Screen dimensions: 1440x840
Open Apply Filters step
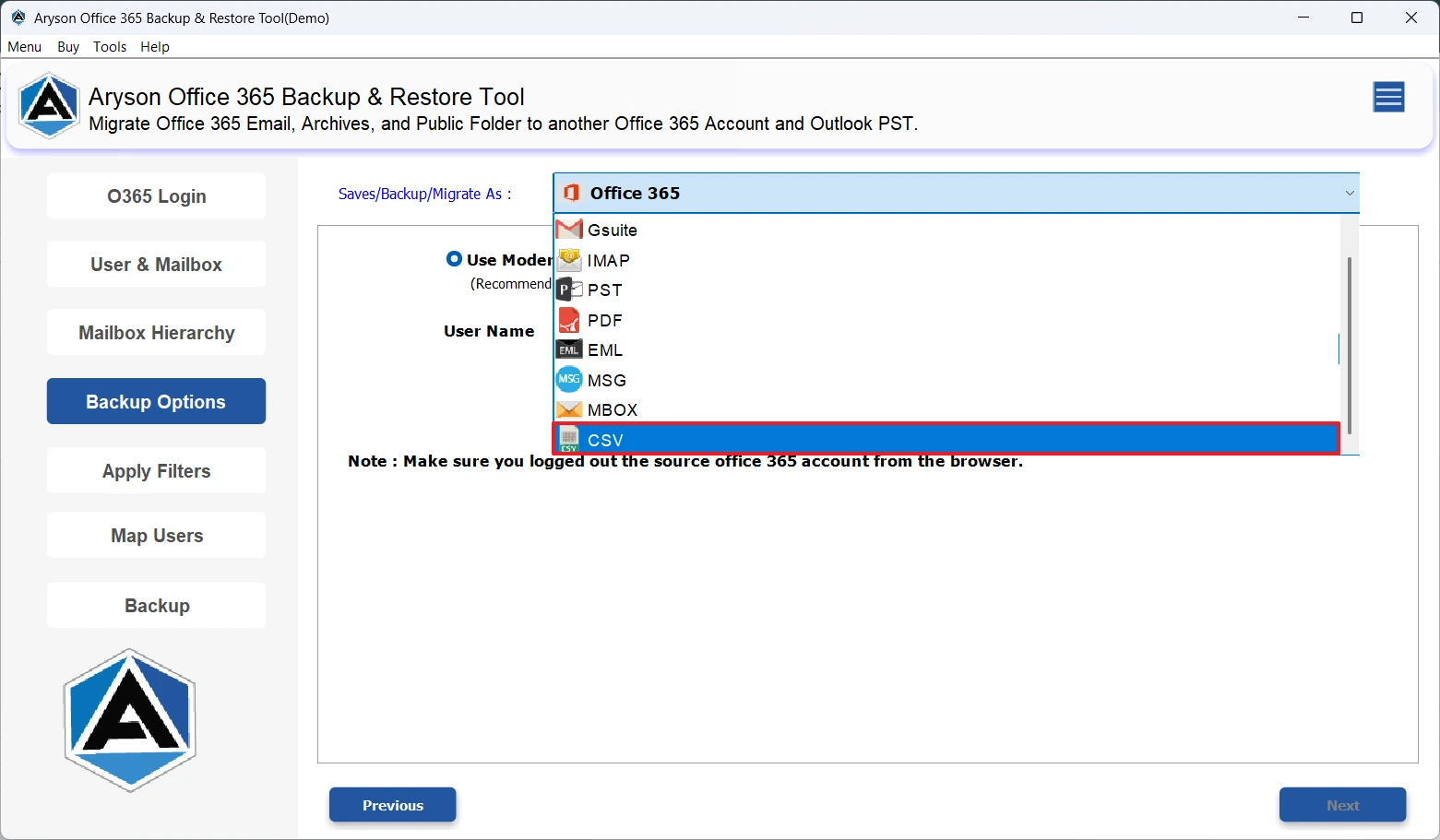pyautogui.click(x=156, y=470)
